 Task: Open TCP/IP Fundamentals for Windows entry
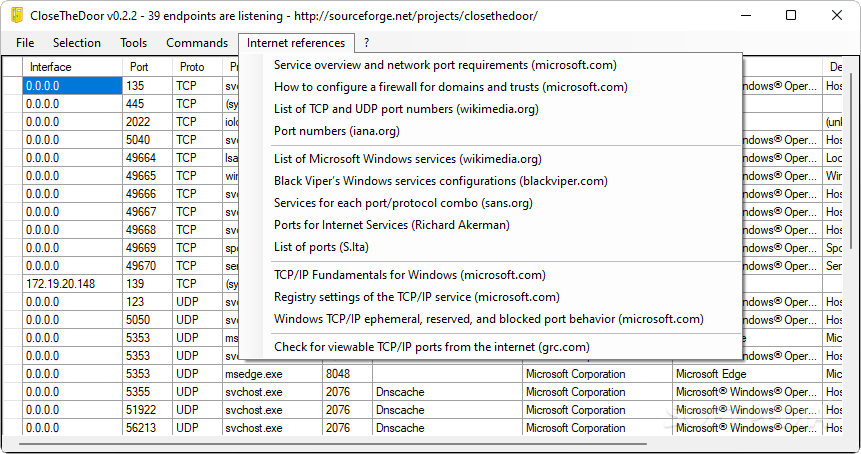tap(410, 274)
